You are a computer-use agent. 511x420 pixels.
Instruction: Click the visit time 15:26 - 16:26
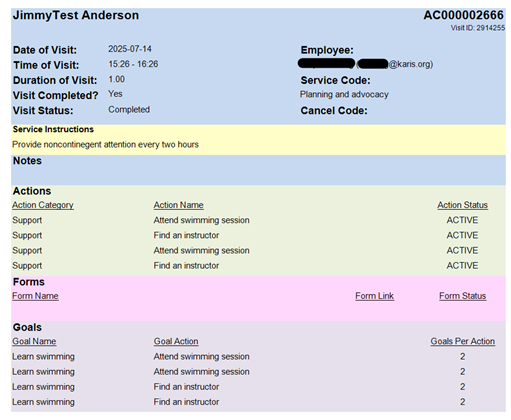(x=133, y=64)
